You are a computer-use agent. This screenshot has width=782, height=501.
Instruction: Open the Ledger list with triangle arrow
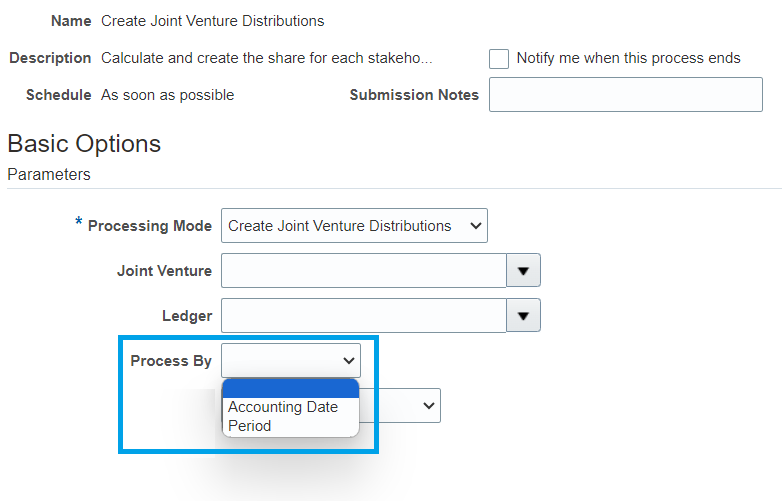click(523, 316)
